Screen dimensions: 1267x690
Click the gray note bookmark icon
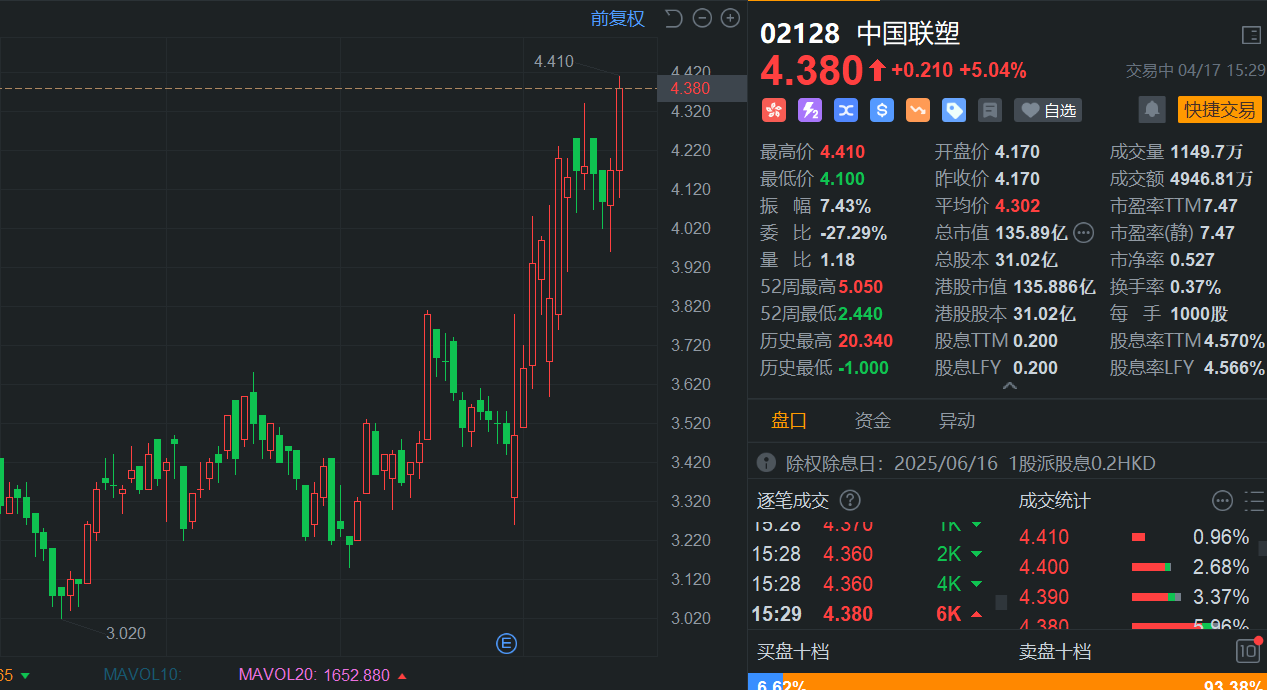coord(990,110)
